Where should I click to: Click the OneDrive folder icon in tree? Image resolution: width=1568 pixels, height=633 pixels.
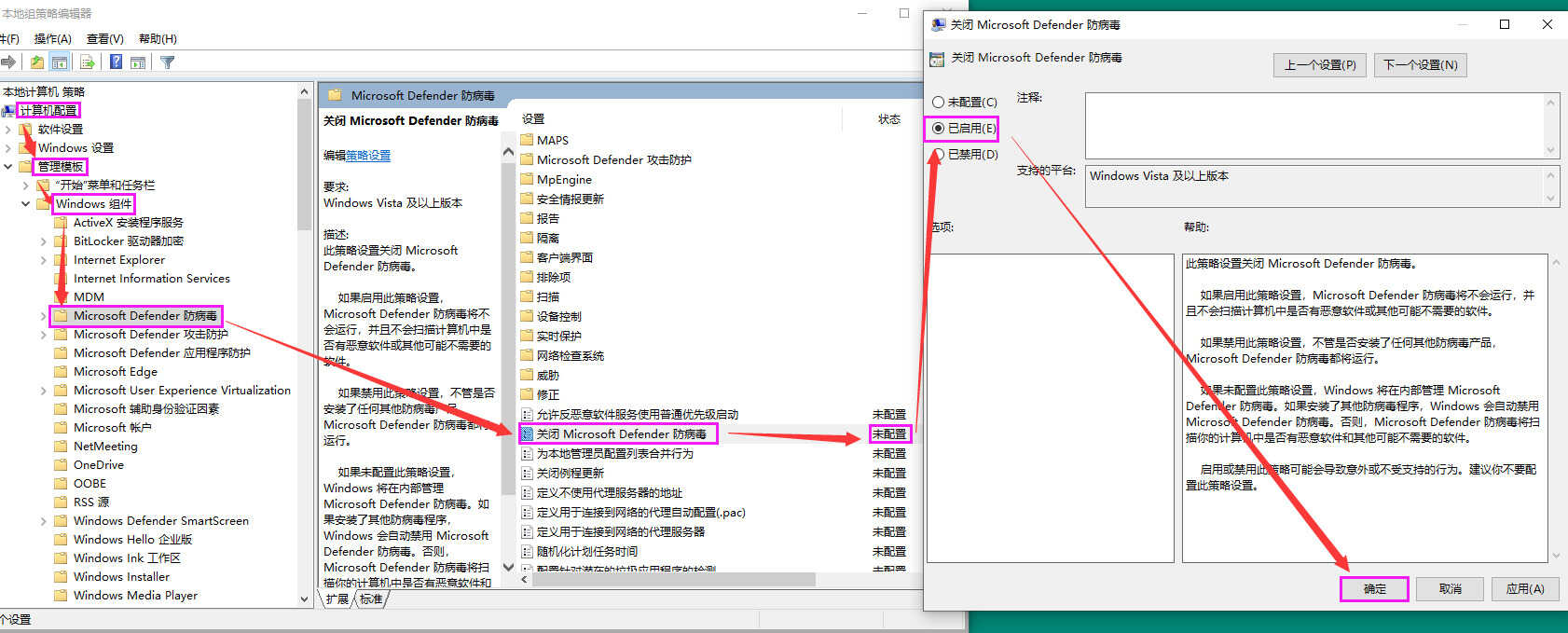point(61,464)
